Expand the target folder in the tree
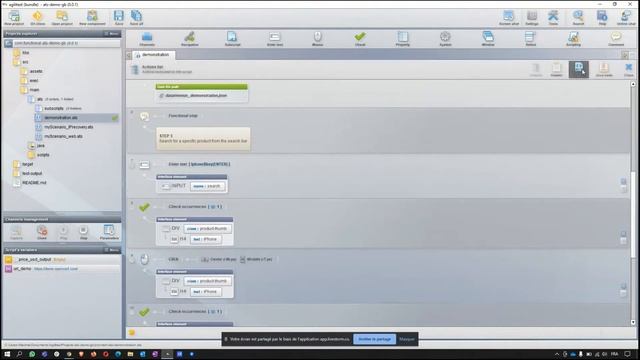The image size is (640, 360). coord(16,164)
